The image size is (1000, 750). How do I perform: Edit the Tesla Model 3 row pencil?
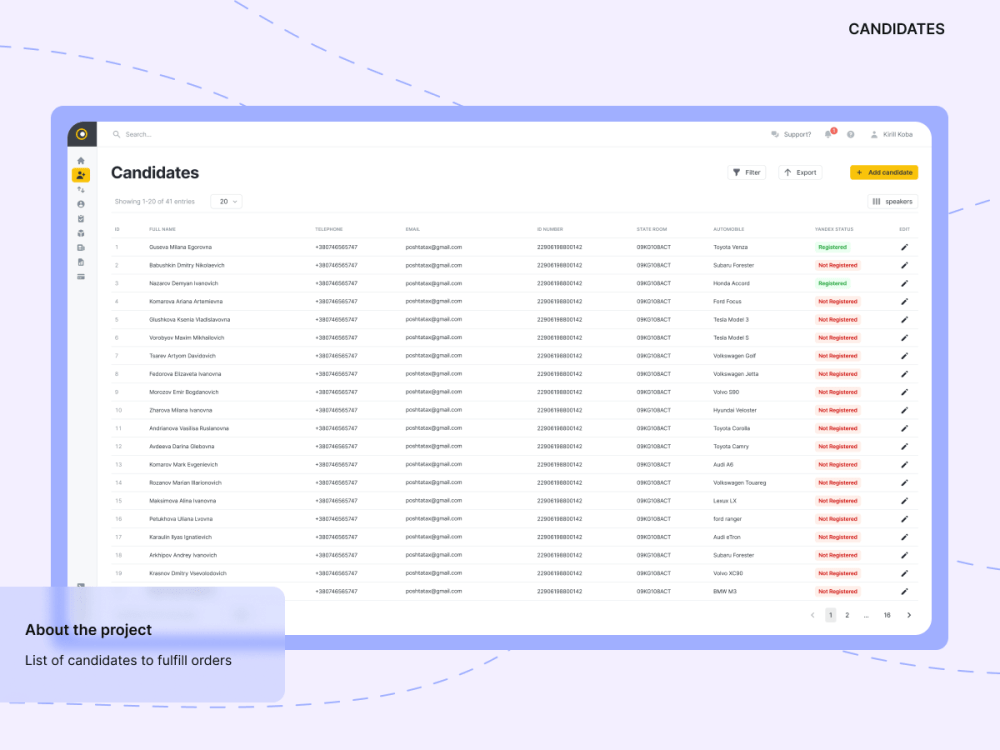tap(904, 320)
